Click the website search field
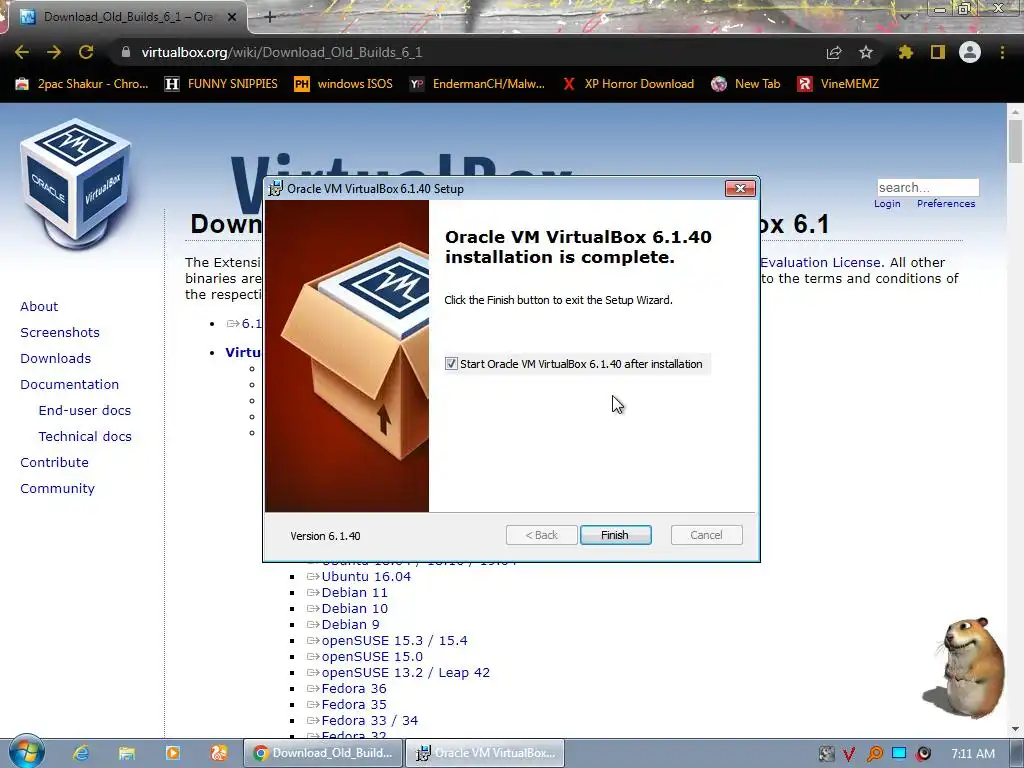The image size is (1024, 768). (x=928, y=187)
